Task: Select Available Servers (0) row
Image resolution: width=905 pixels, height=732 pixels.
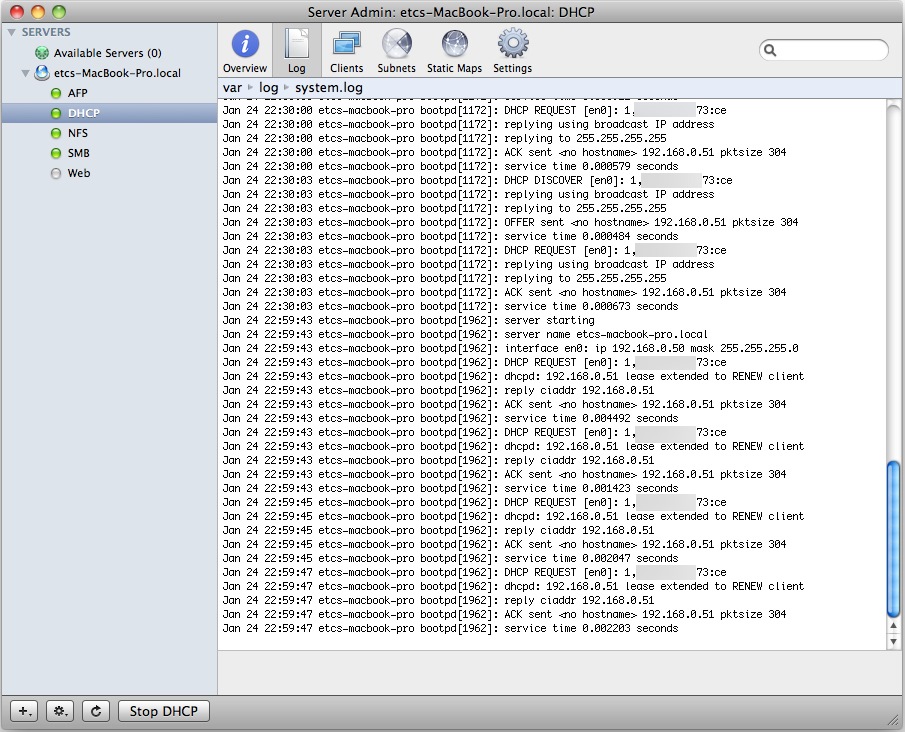Action: (109, 53)
